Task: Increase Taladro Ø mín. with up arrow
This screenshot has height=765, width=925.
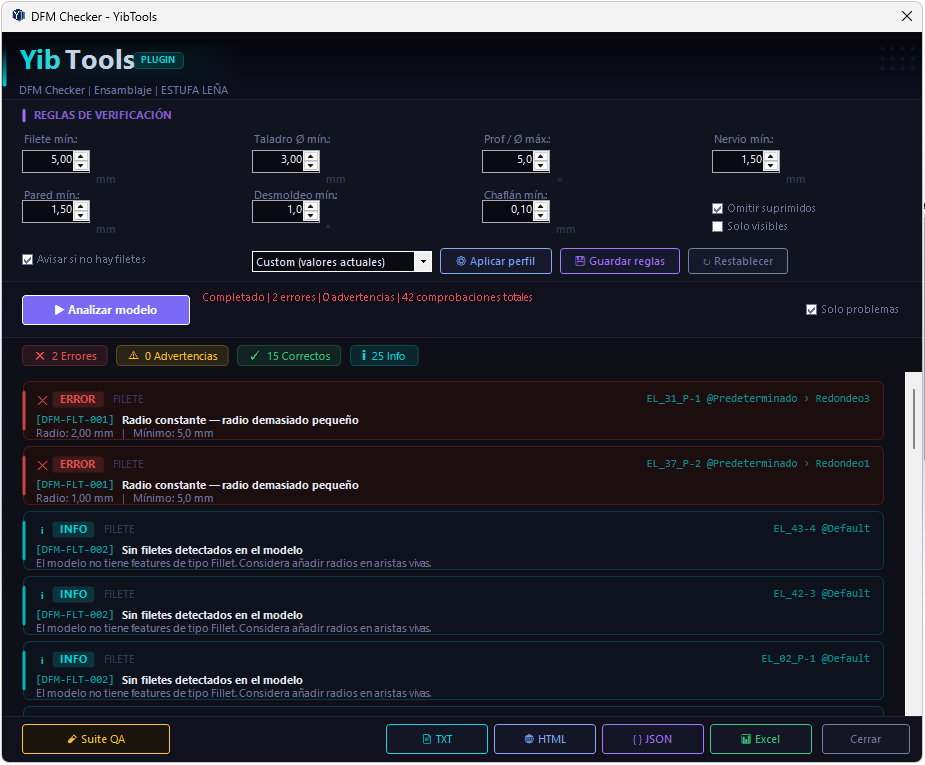Action: coord(311,156)
